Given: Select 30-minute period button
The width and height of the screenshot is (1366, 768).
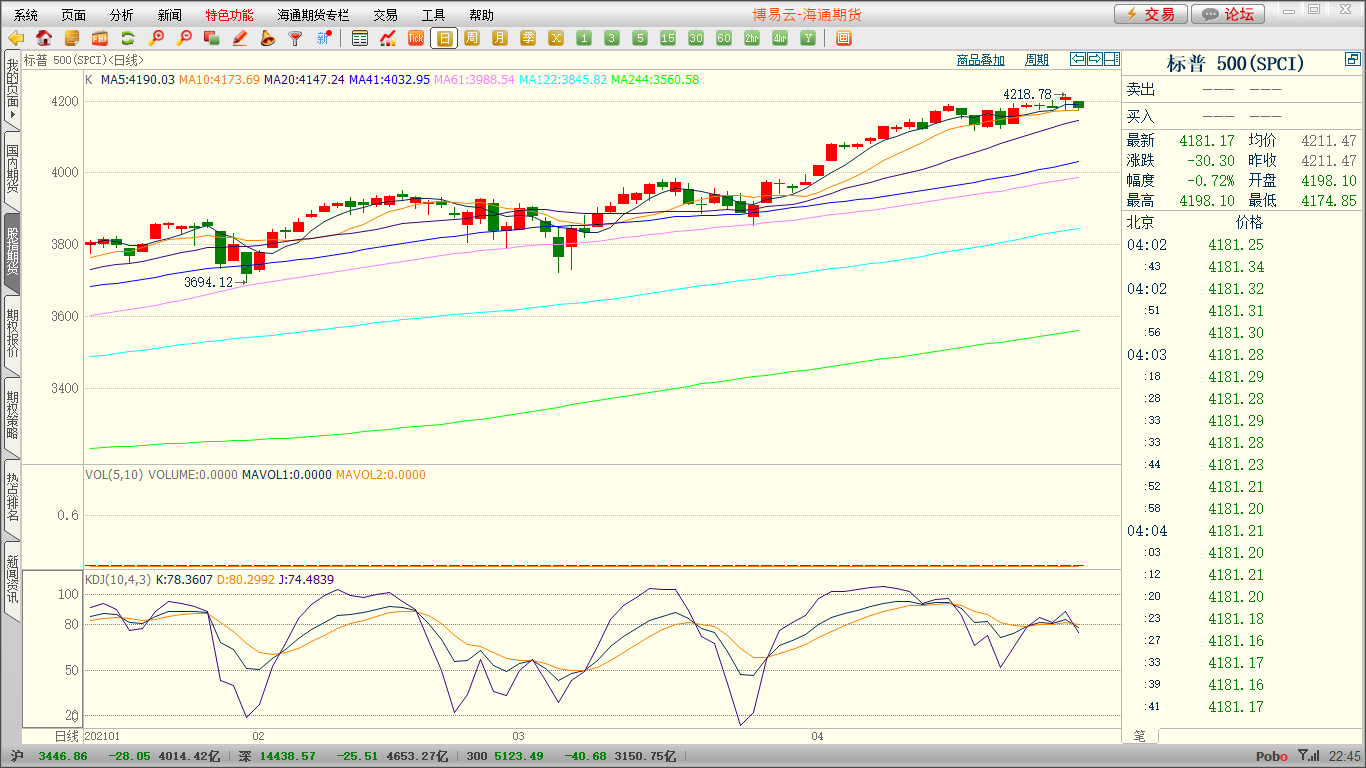Looking at the screenshot, I should (x=696, y=38).
